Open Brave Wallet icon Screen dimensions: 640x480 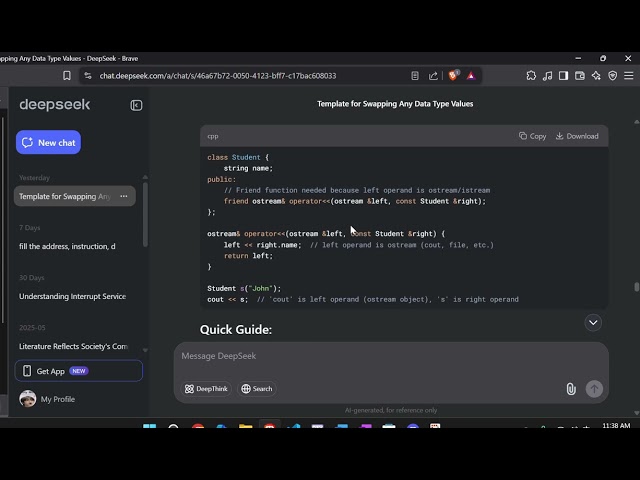tap(580, 76)
